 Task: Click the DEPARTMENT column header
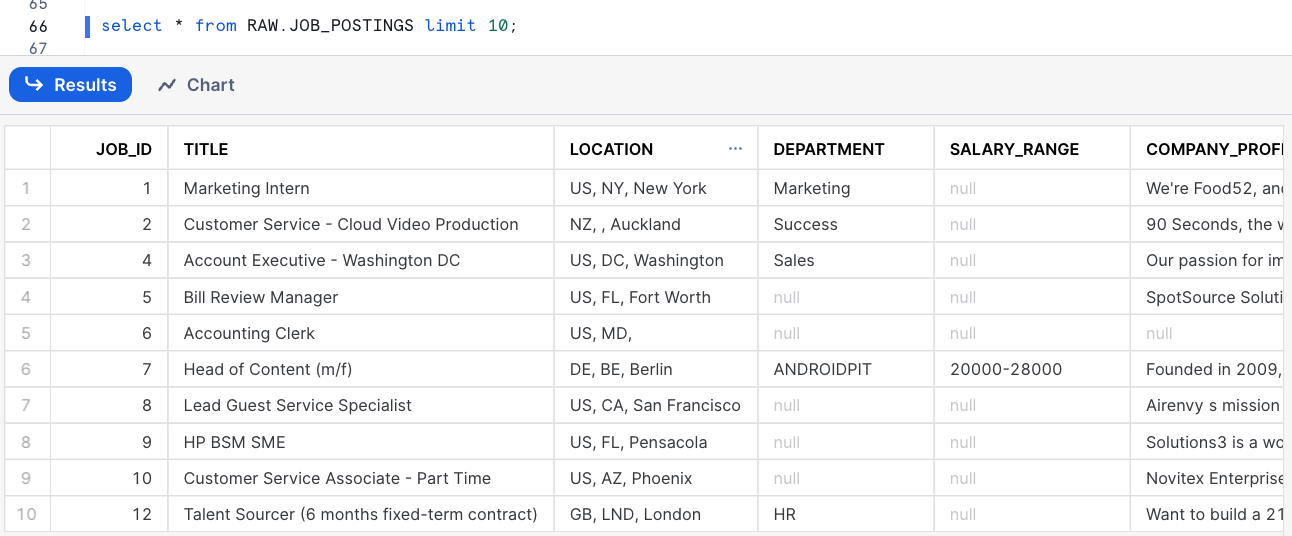click(x=829, y=149)
